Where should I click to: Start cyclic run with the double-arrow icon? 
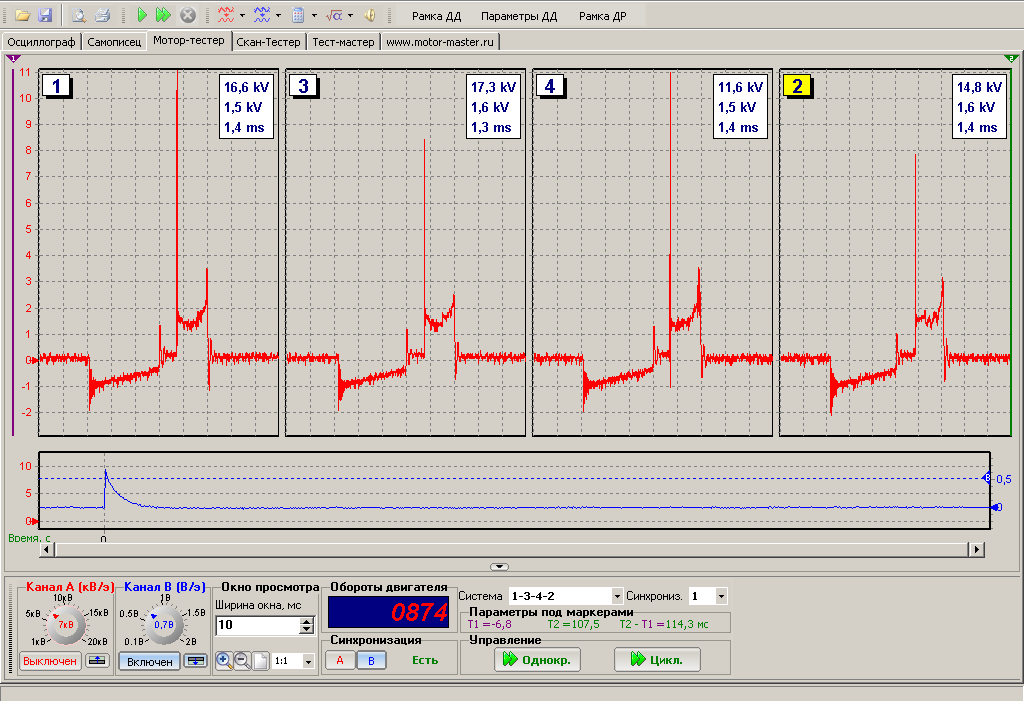[x=163, y=15]
